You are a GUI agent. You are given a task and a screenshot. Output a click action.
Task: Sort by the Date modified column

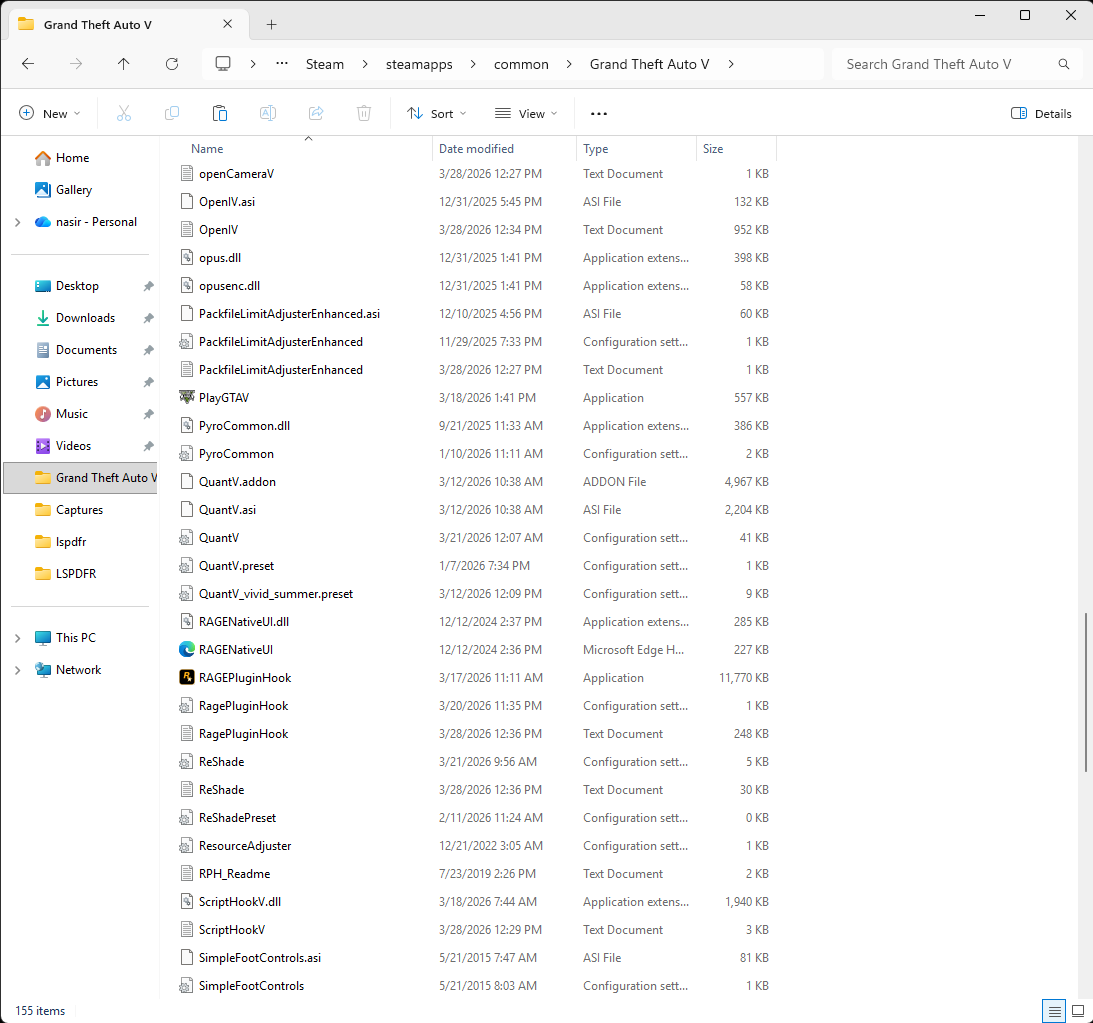476,149
